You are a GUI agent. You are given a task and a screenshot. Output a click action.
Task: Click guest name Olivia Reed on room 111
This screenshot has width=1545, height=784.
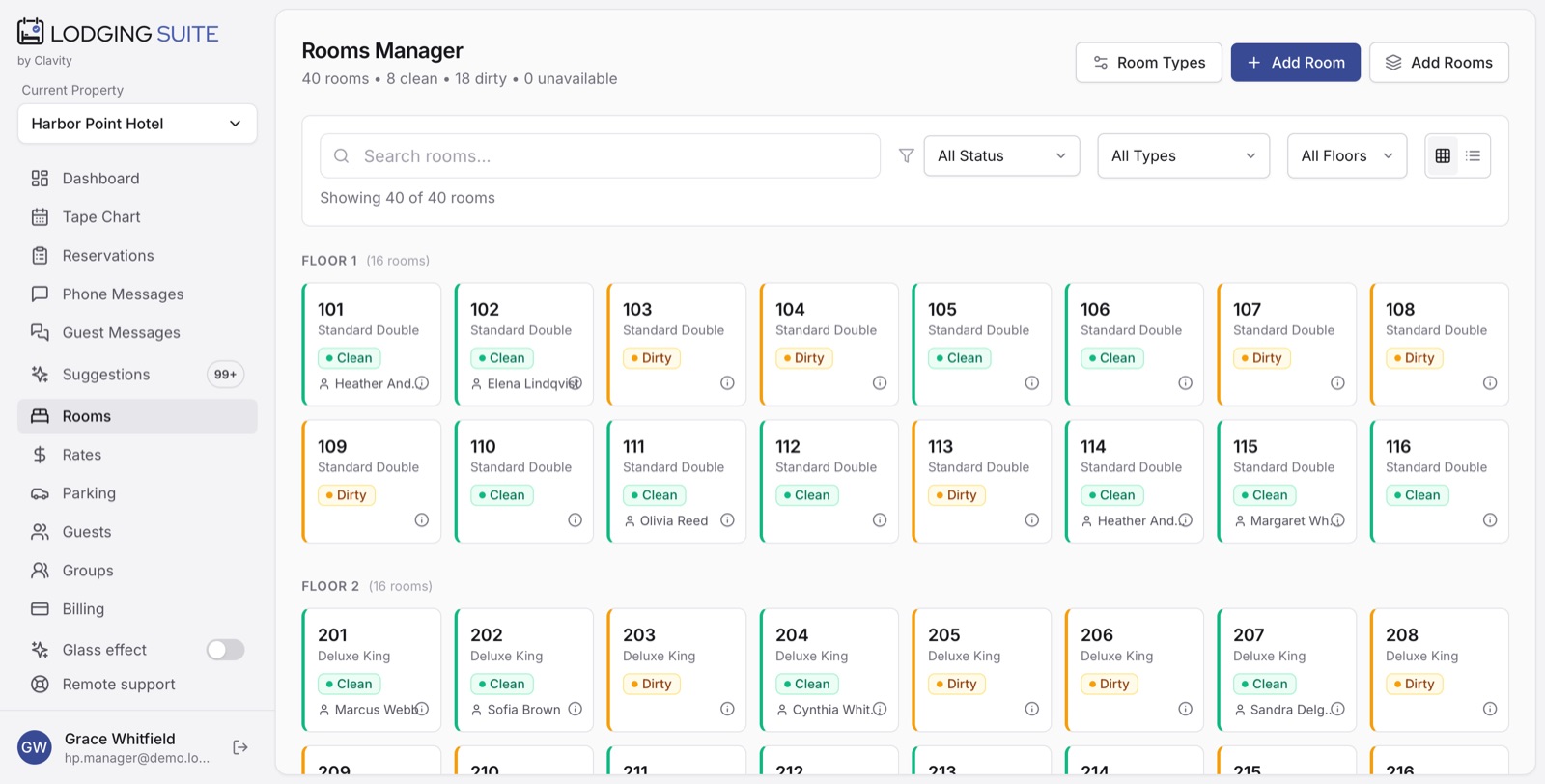tap(674, 520)
